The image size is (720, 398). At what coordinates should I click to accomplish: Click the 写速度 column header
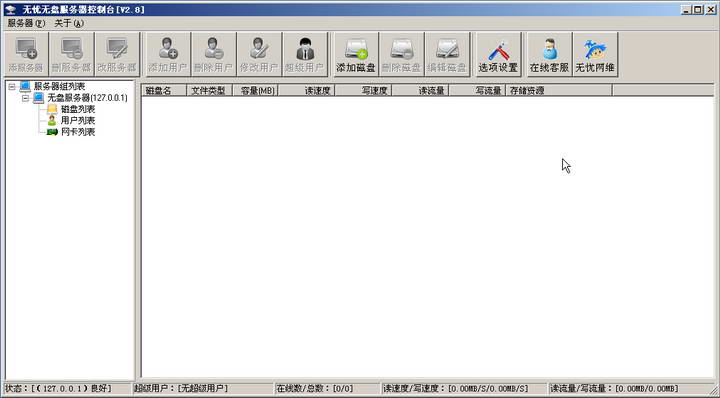[x=363, y=90]
